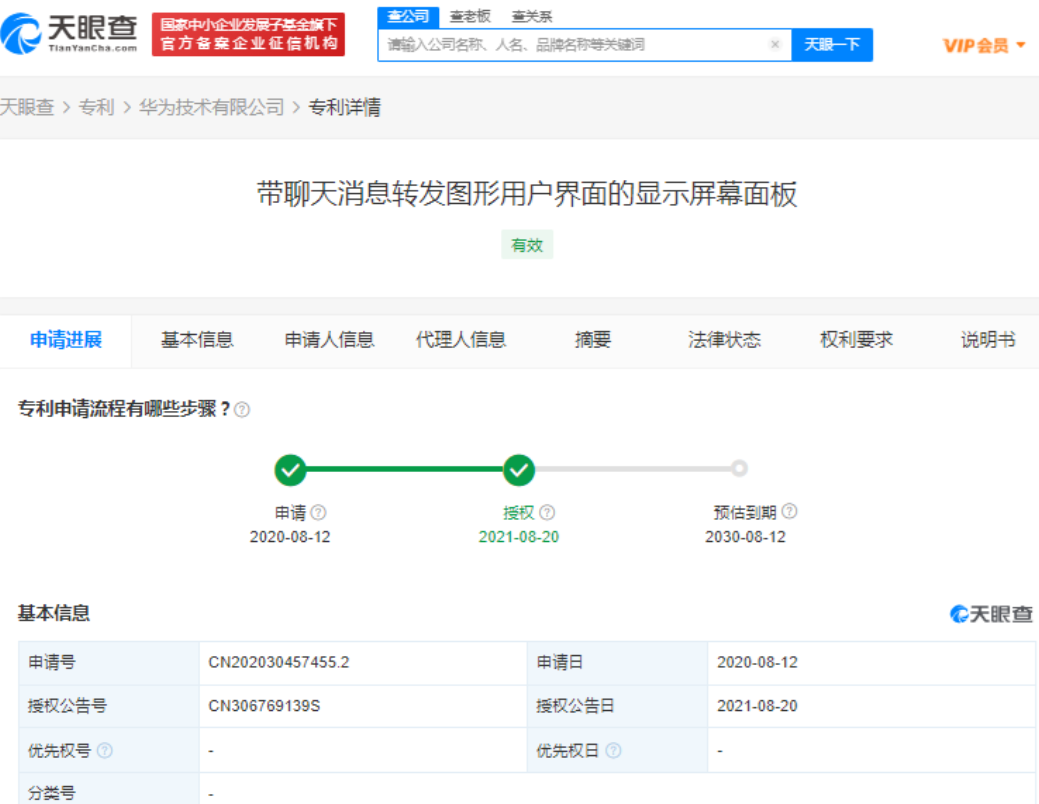Click the patent title 带聊天消息转发图形用户界面的显示屏幕面板
1039x804 pixels.
click(527, 194)
